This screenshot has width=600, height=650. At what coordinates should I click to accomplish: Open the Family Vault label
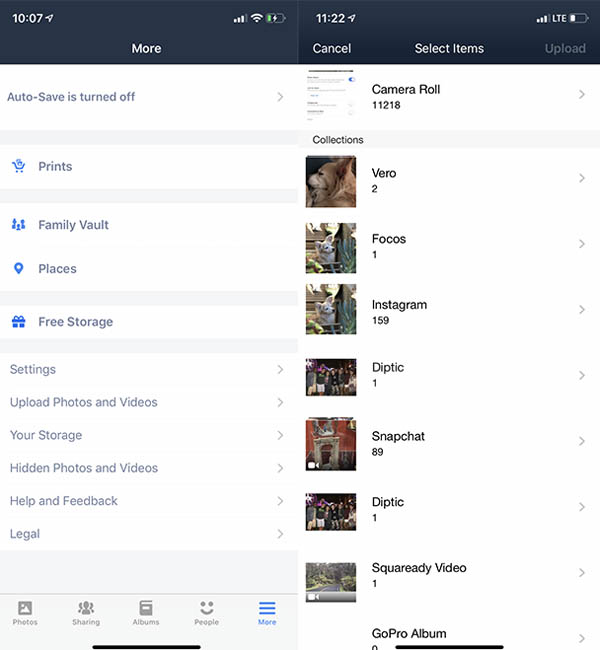pos(73,225)
